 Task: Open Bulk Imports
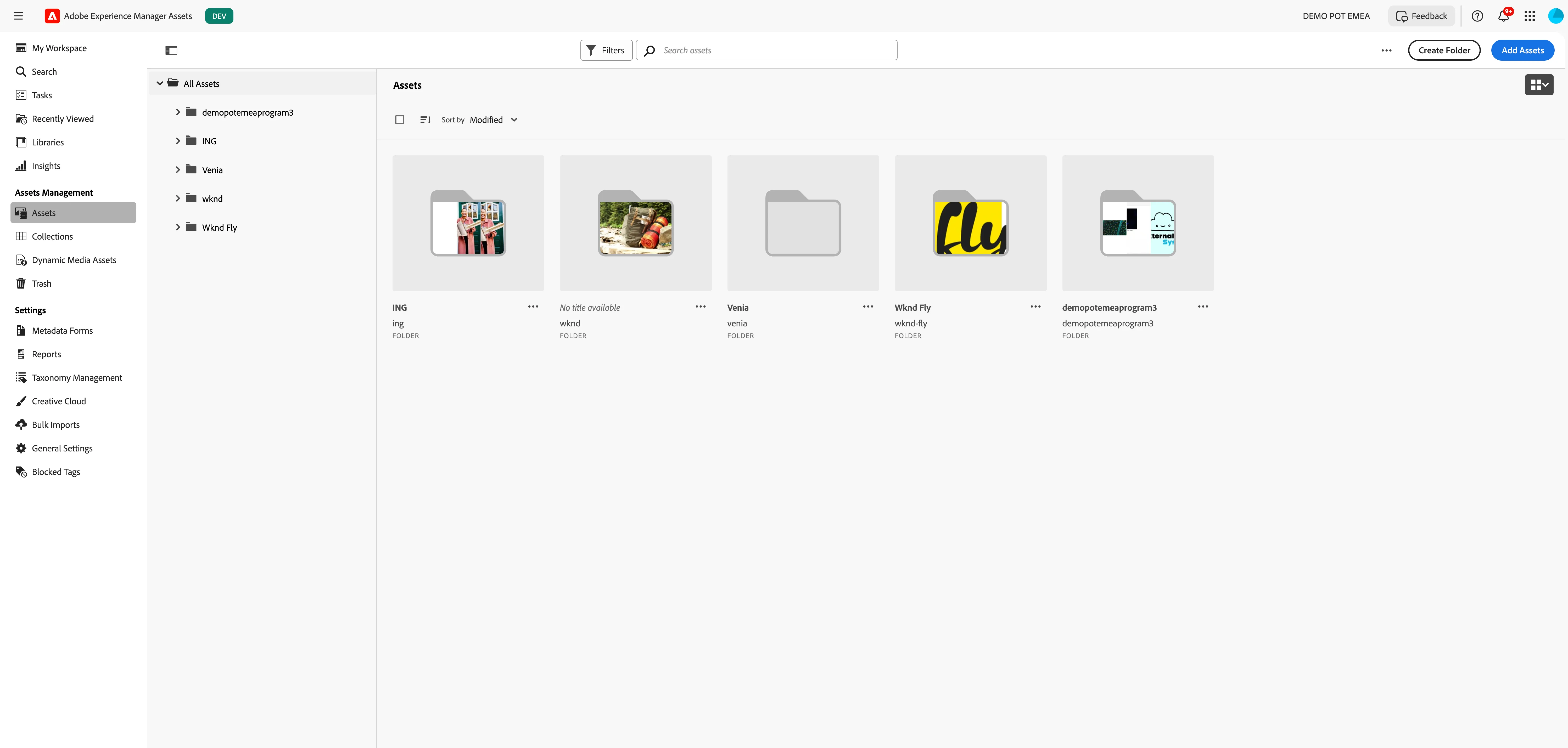[73, 424]
